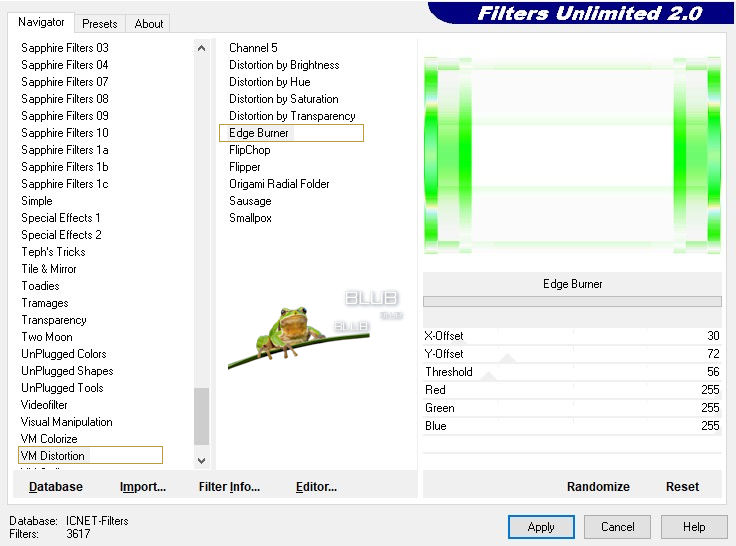Select the Navigator tab

pyautogui.click(x=41, y=22)
